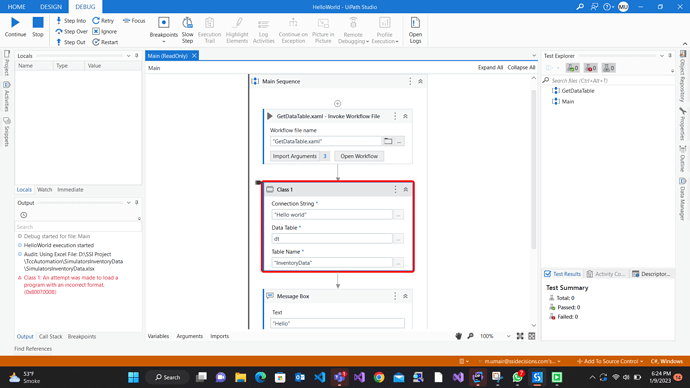
Task: Click the Message Box Text field
Action: pyautogui.click(x=337, y=323)
